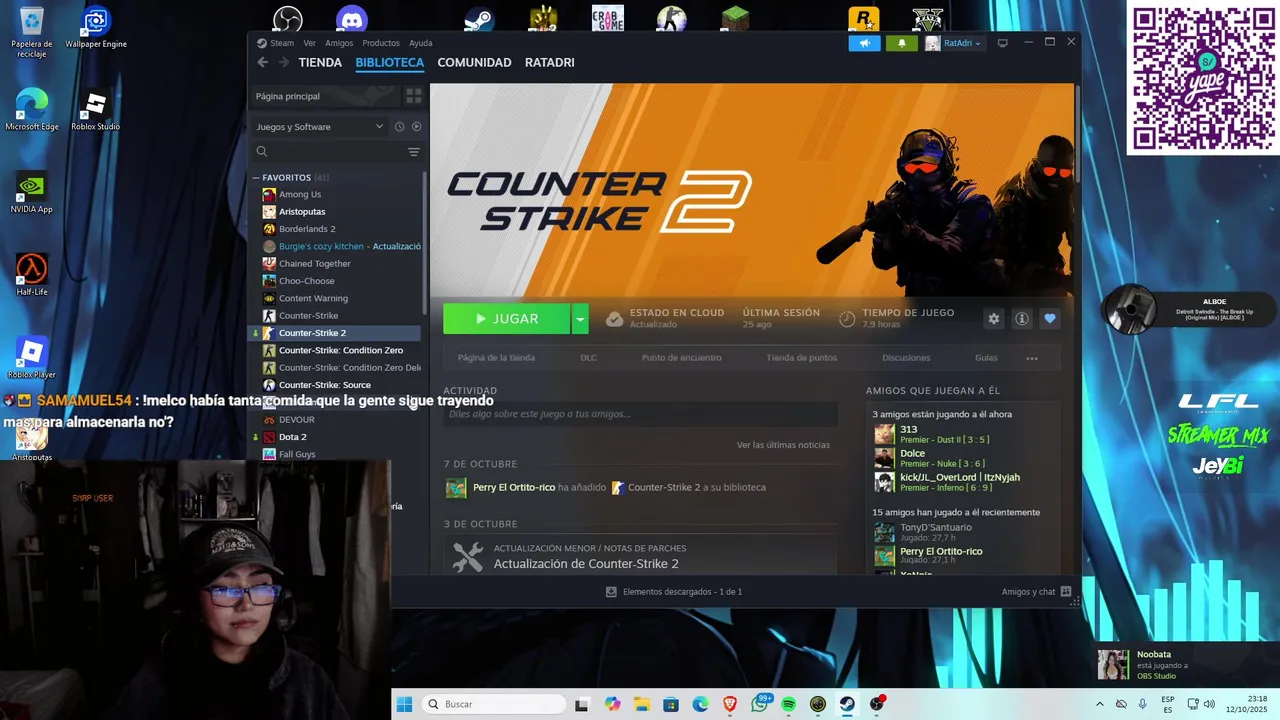Click the green notifications bell button
Viewport: 1280px width, 720px height.
coord(902,43)
